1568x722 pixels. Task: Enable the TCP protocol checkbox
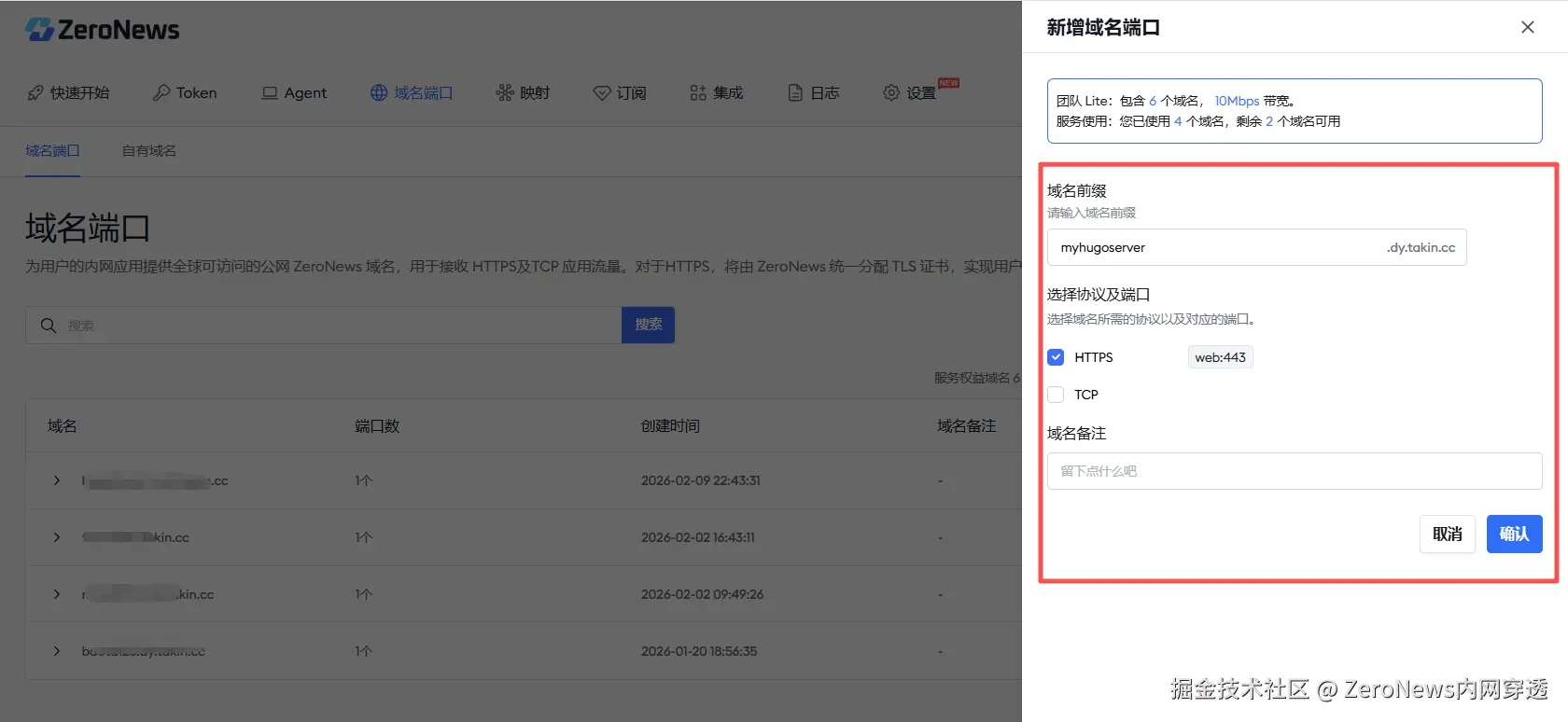click(x=1056, y=395)
